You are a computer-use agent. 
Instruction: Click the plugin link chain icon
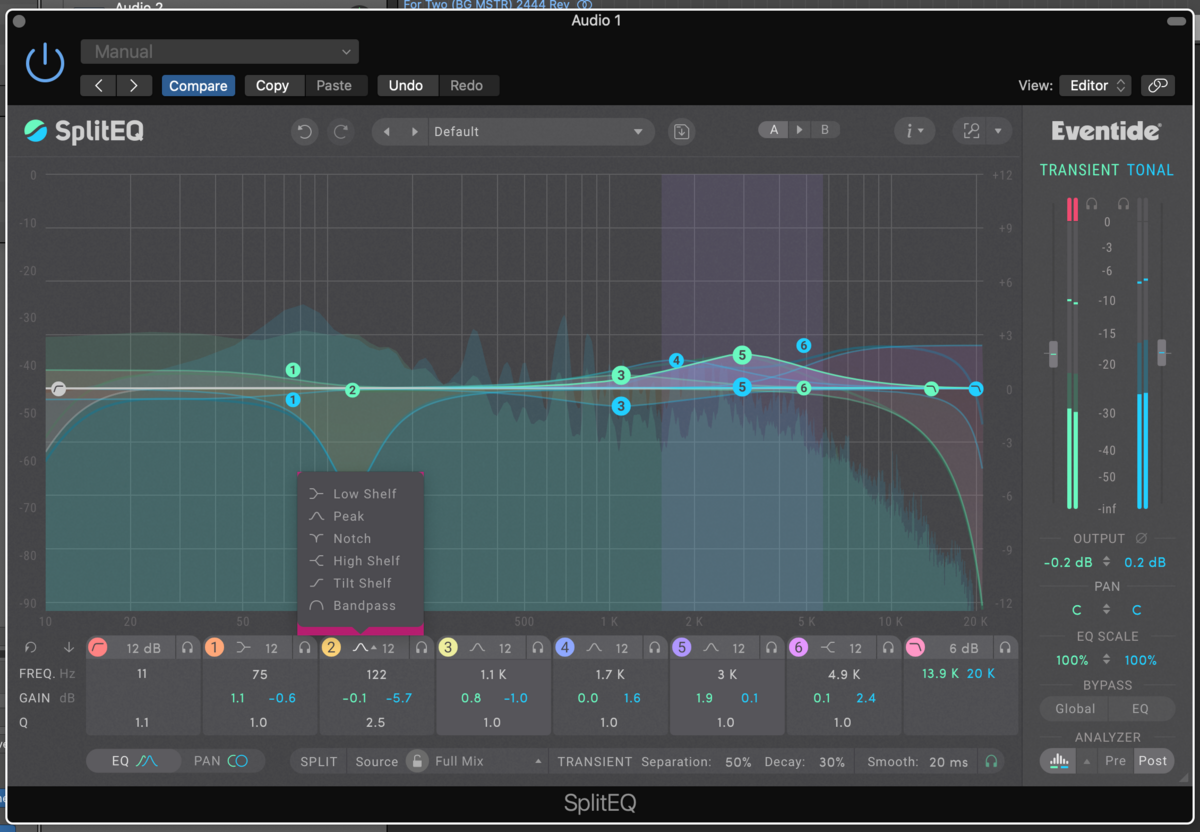click(1158, 85)
